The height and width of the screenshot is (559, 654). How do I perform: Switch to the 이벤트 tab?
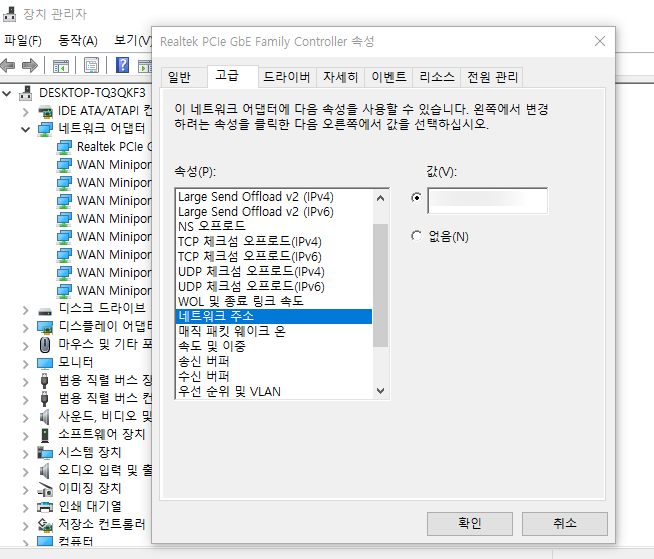pos(389,77)
